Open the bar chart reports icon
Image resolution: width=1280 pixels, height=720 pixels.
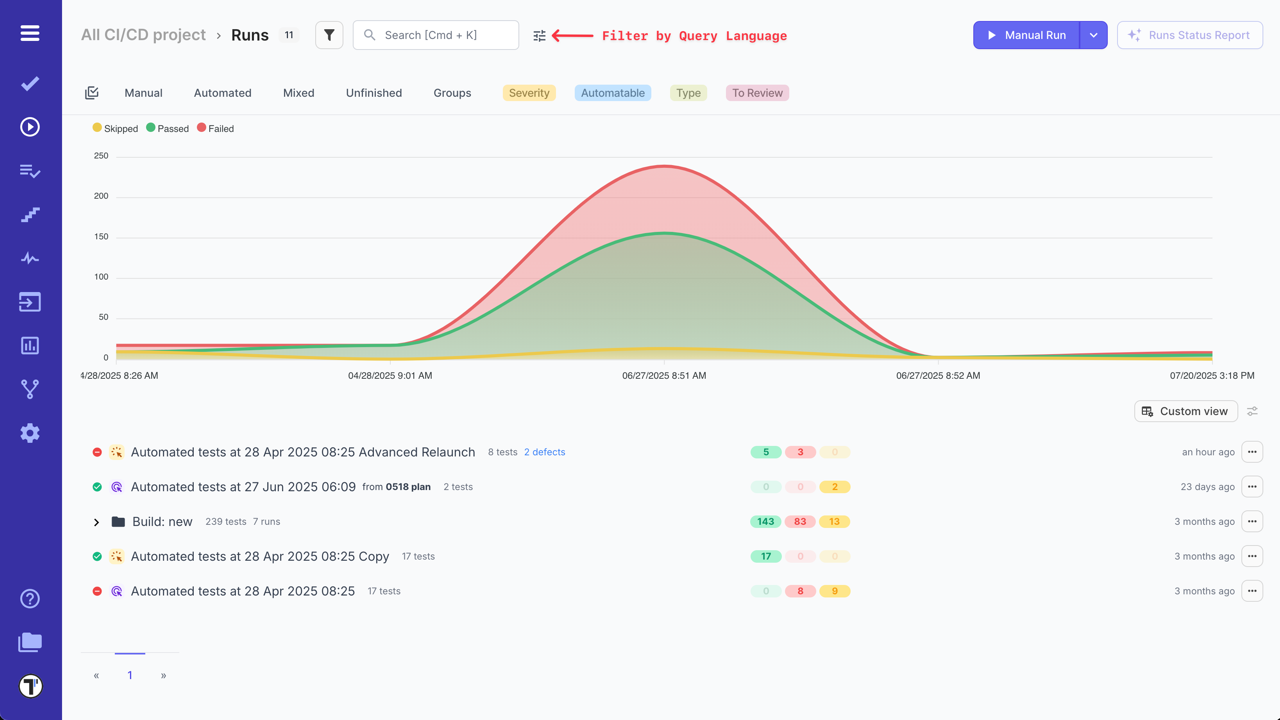pos(29,345)
